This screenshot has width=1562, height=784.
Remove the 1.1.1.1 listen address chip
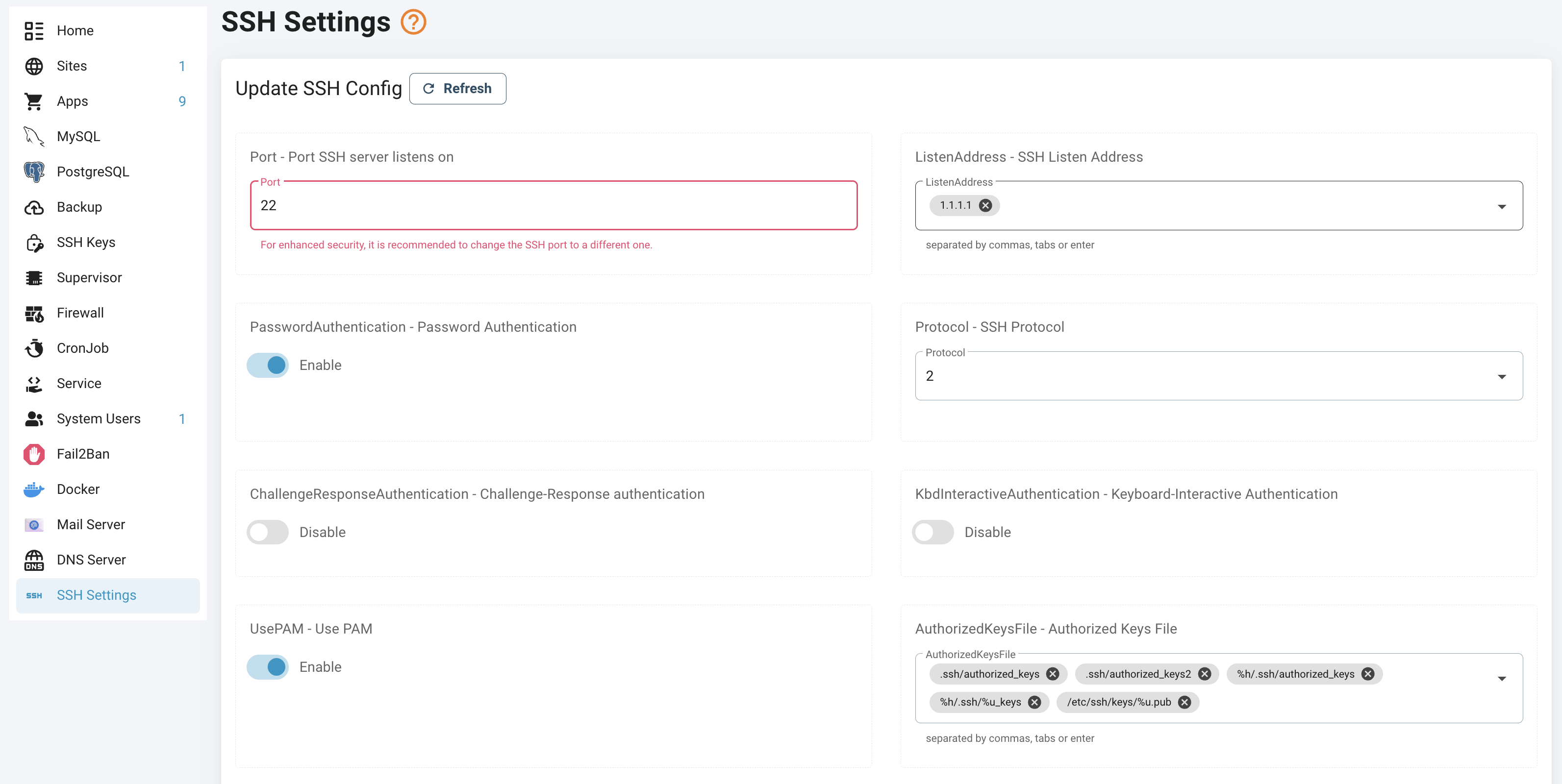[x=985, y=205]
